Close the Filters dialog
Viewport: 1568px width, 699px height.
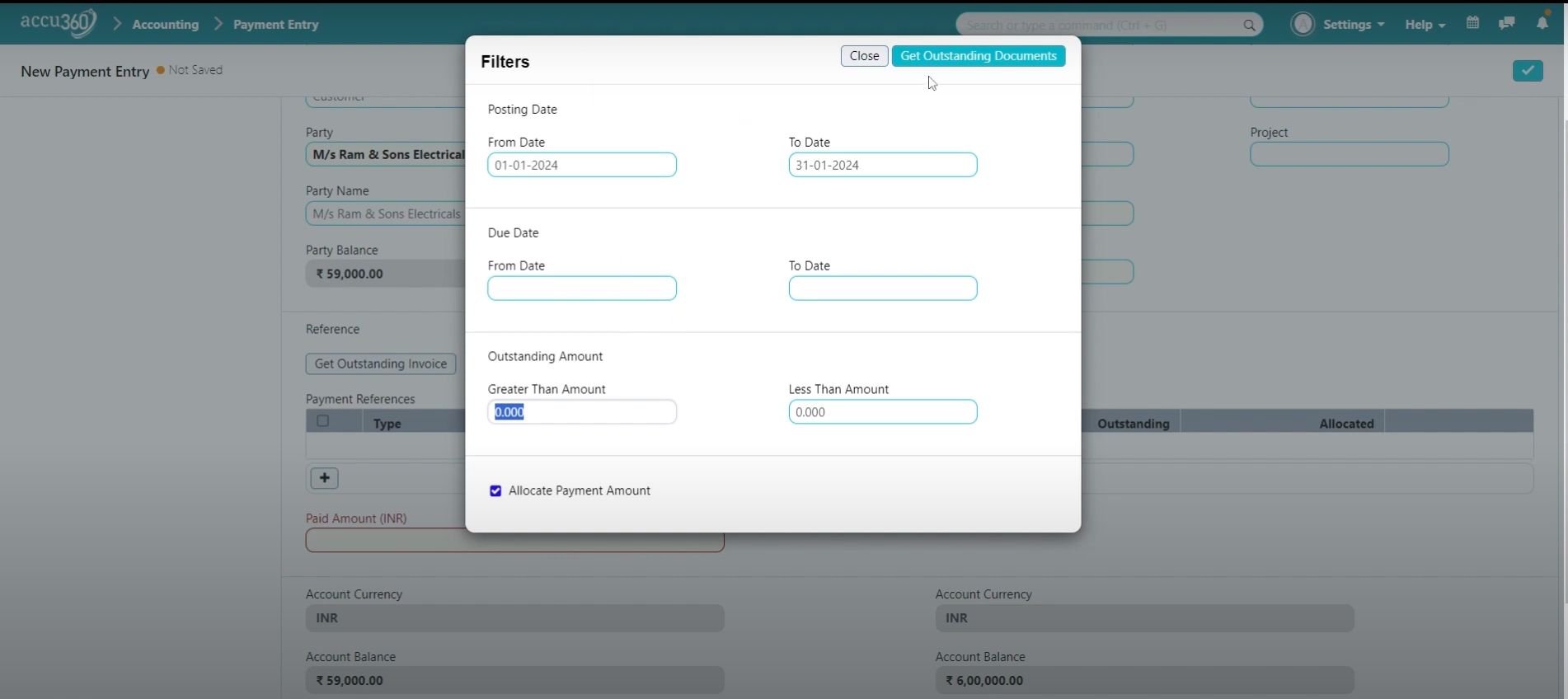click(x=864, y=56)
